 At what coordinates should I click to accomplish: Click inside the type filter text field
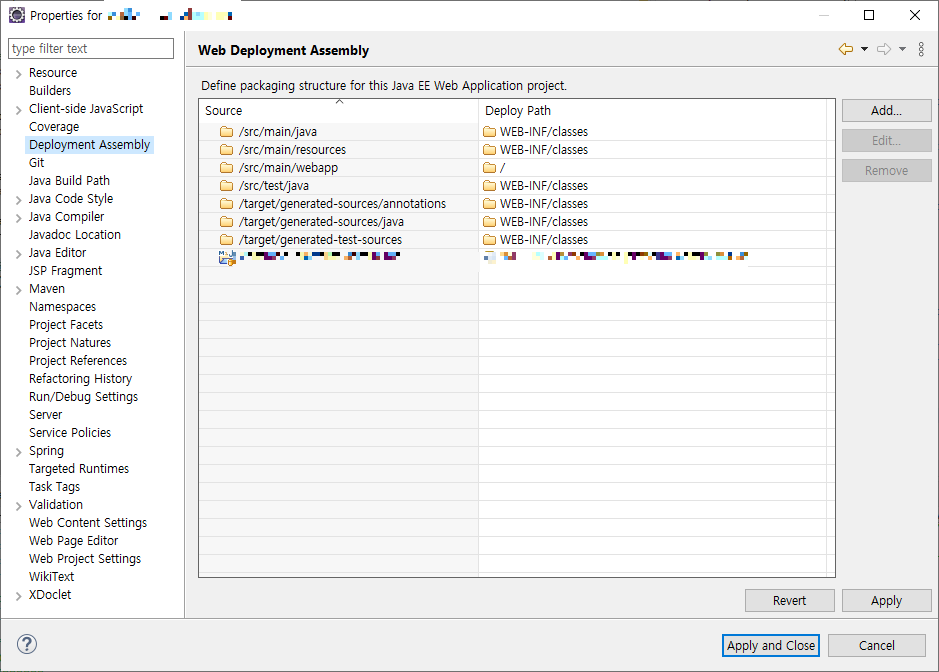click(90, 48)
